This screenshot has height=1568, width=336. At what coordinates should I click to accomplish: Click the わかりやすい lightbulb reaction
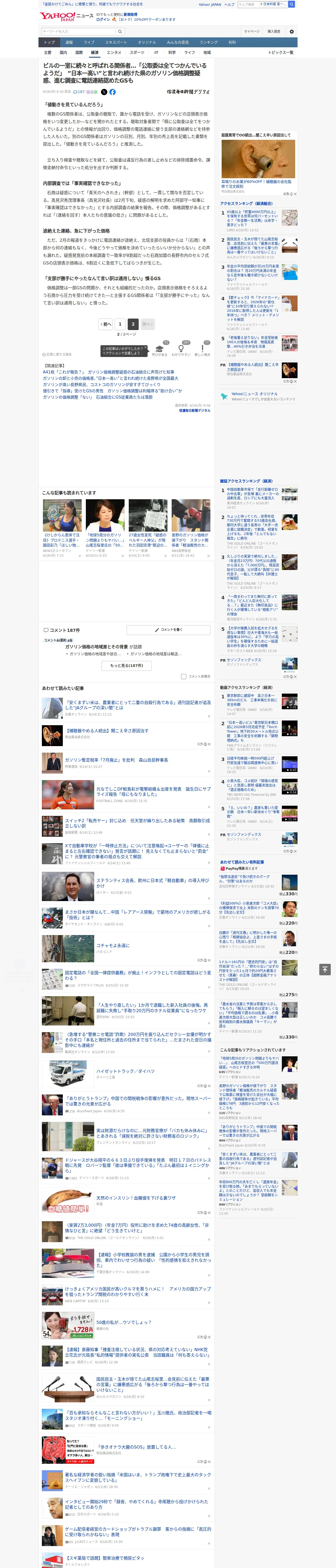coord(181,349)
